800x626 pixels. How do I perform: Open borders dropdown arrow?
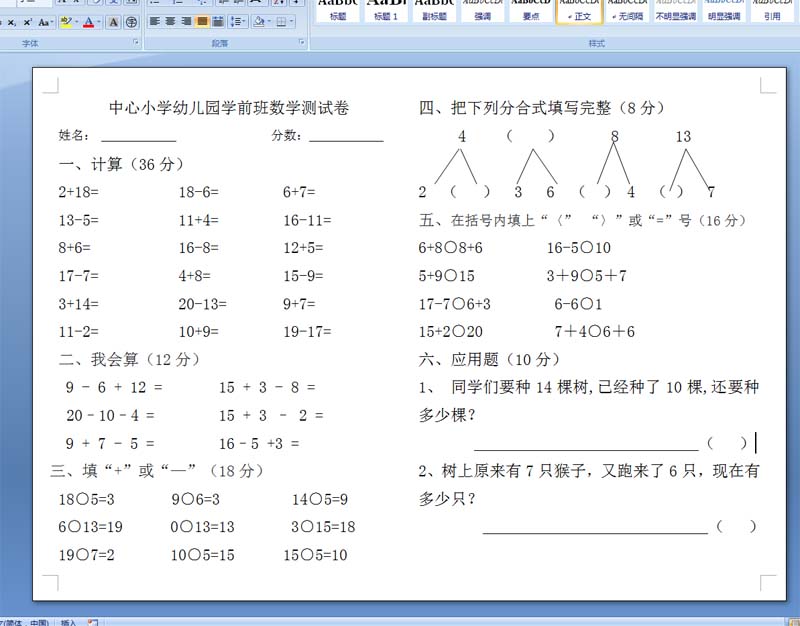tap(291, 22)
